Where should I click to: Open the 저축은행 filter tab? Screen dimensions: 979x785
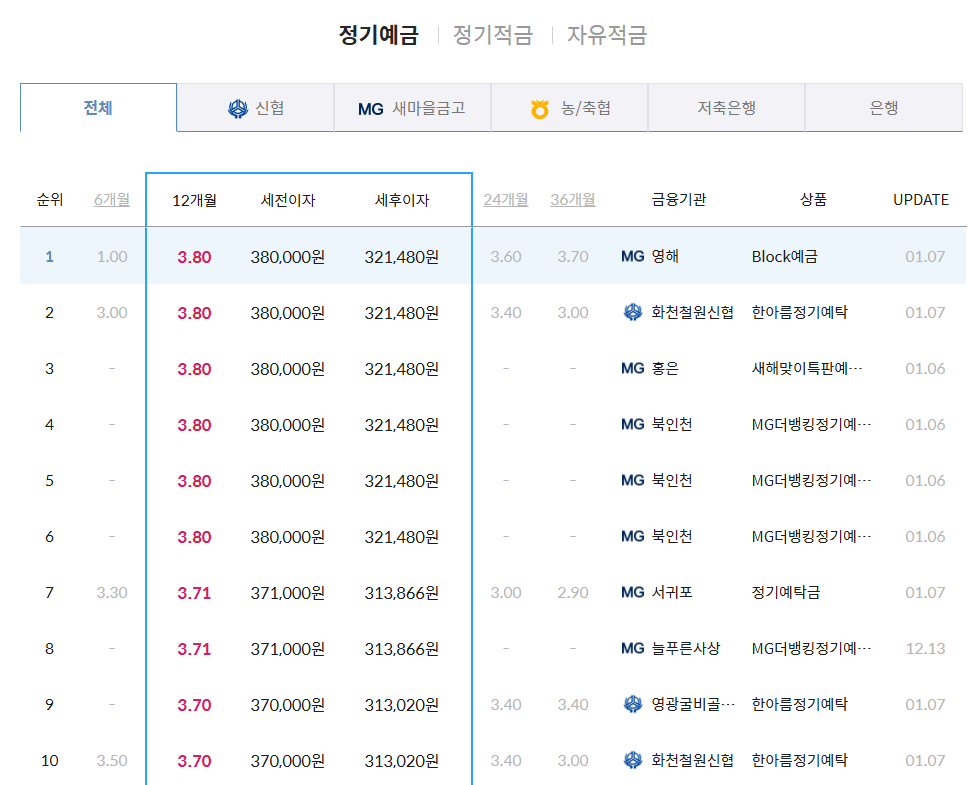click(x=726, y=107)
